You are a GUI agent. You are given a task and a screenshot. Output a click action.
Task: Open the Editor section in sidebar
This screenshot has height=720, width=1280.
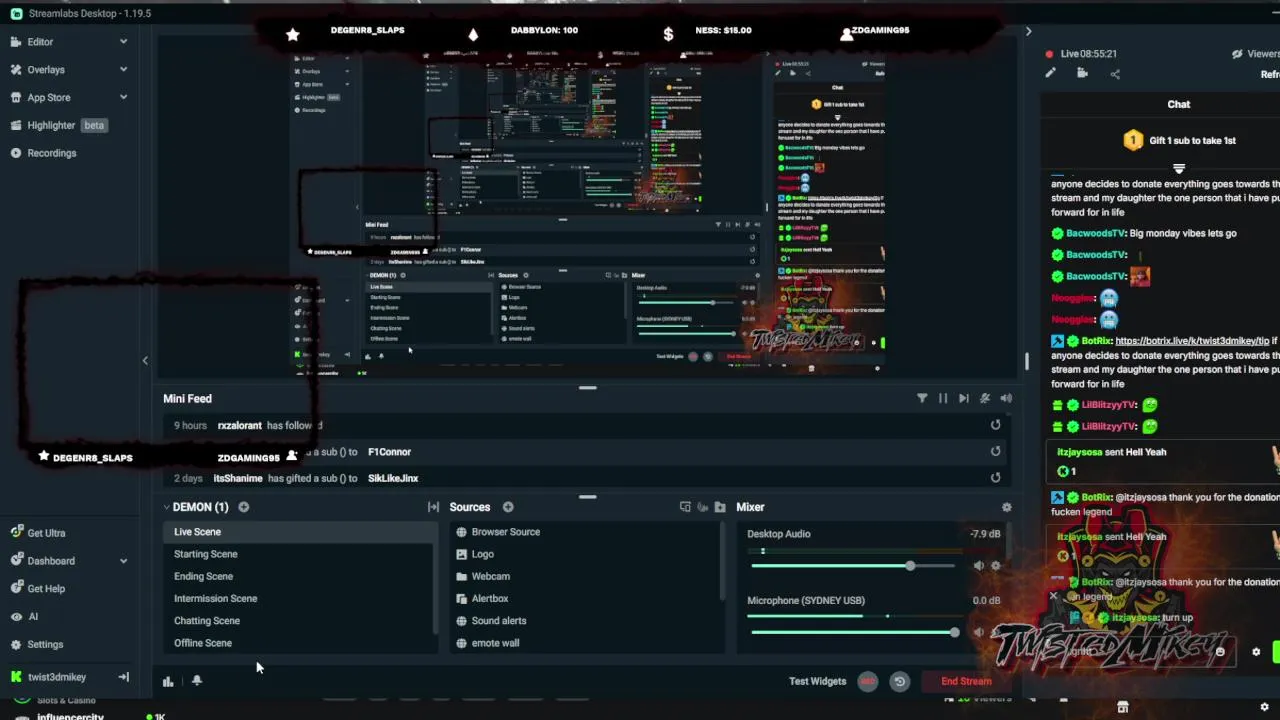[40, 42]
